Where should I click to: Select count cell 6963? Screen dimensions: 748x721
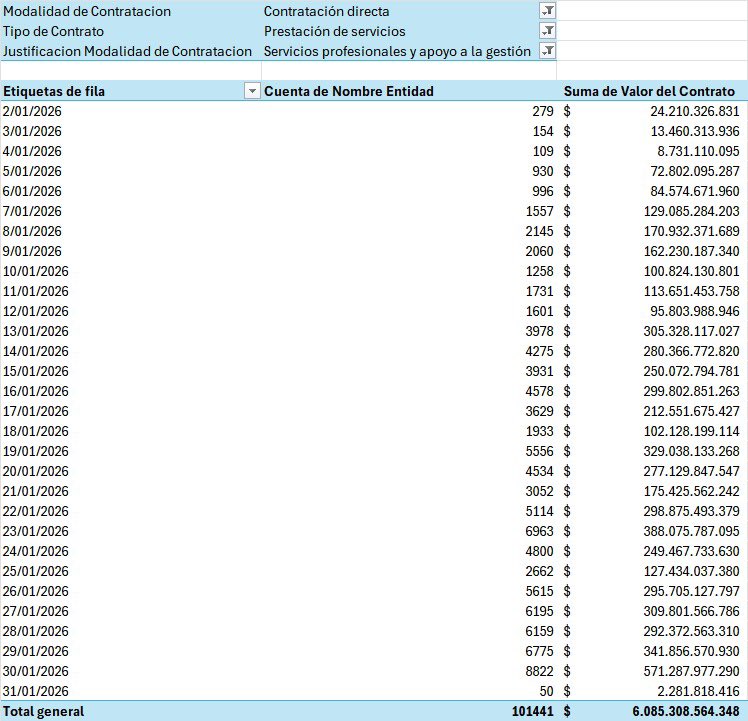pyautogui.click(x=540, y=531)
